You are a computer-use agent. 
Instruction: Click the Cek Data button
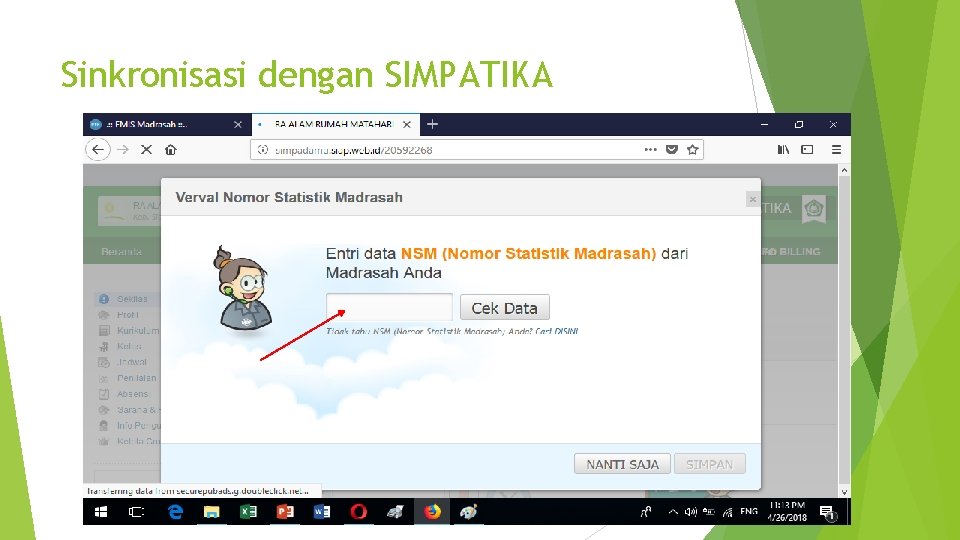point(504,307)
